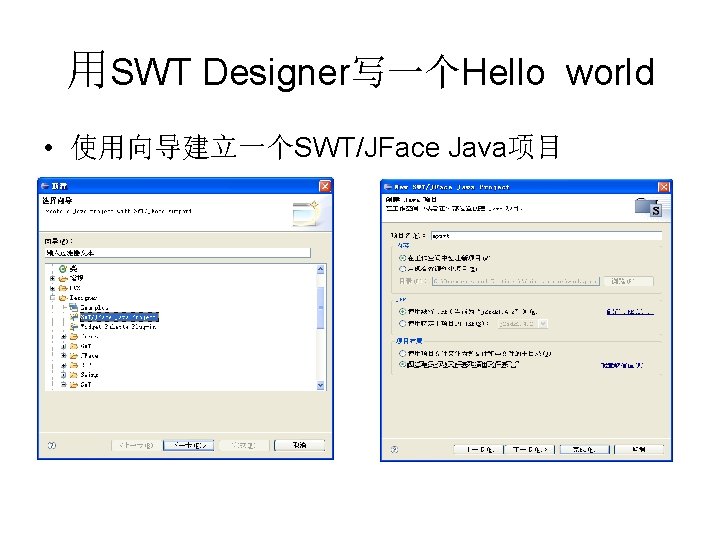This screenshot has width=720, height=540.
Task: Click the Samples item icon under Designer
Action: [73, 307]
